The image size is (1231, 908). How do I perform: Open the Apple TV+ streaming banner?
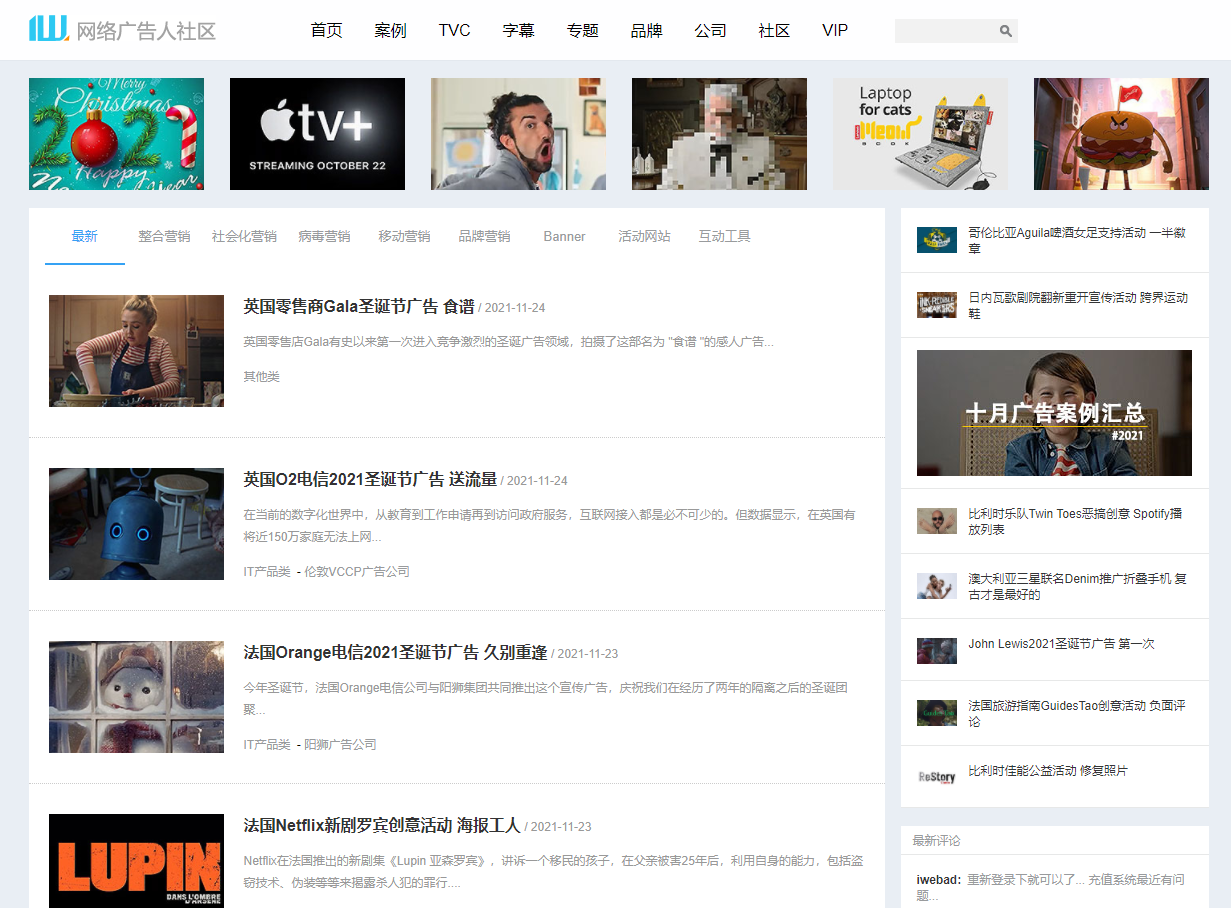tap(317, 134)
